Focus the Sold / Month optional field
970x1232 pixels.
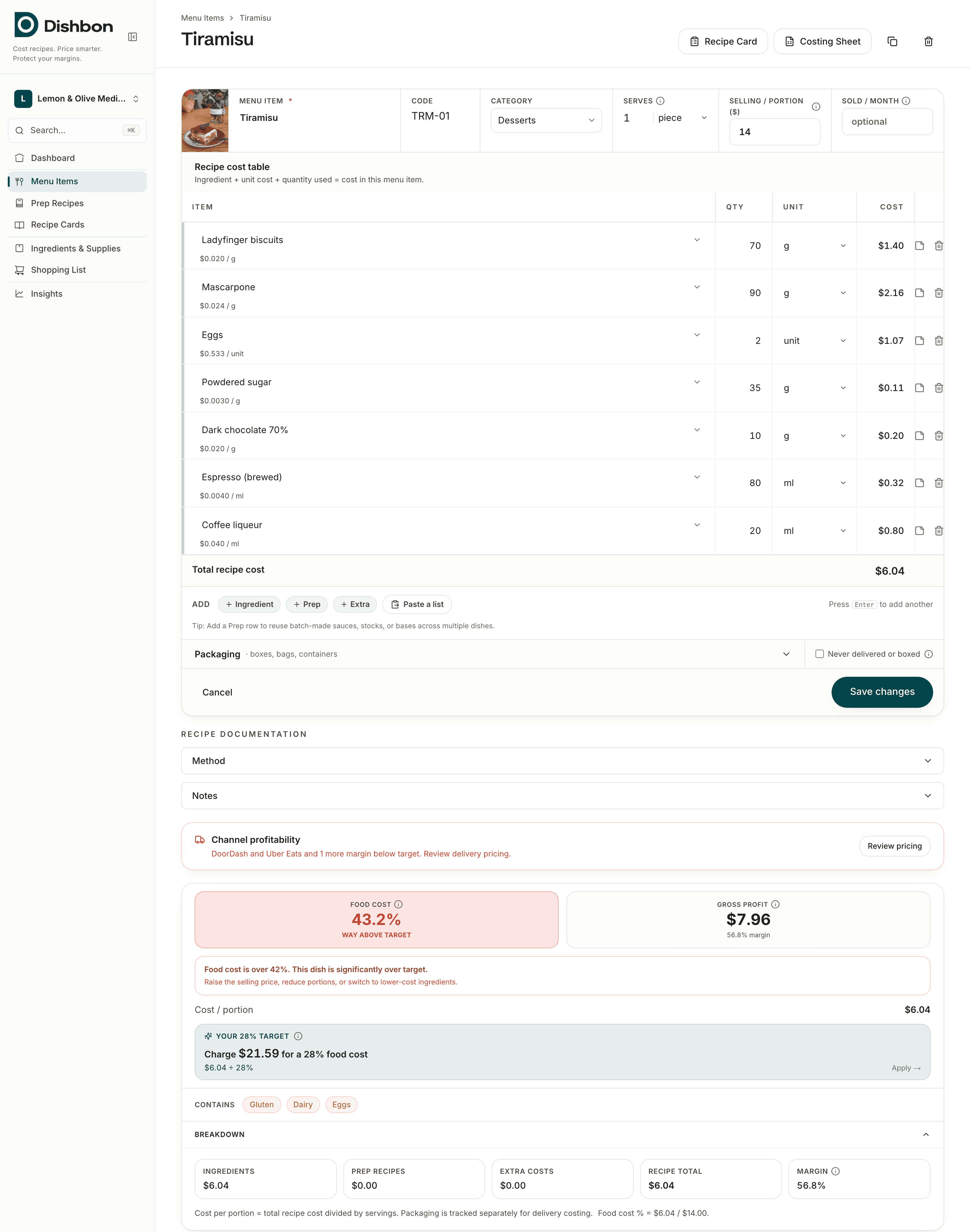[887, 122]
